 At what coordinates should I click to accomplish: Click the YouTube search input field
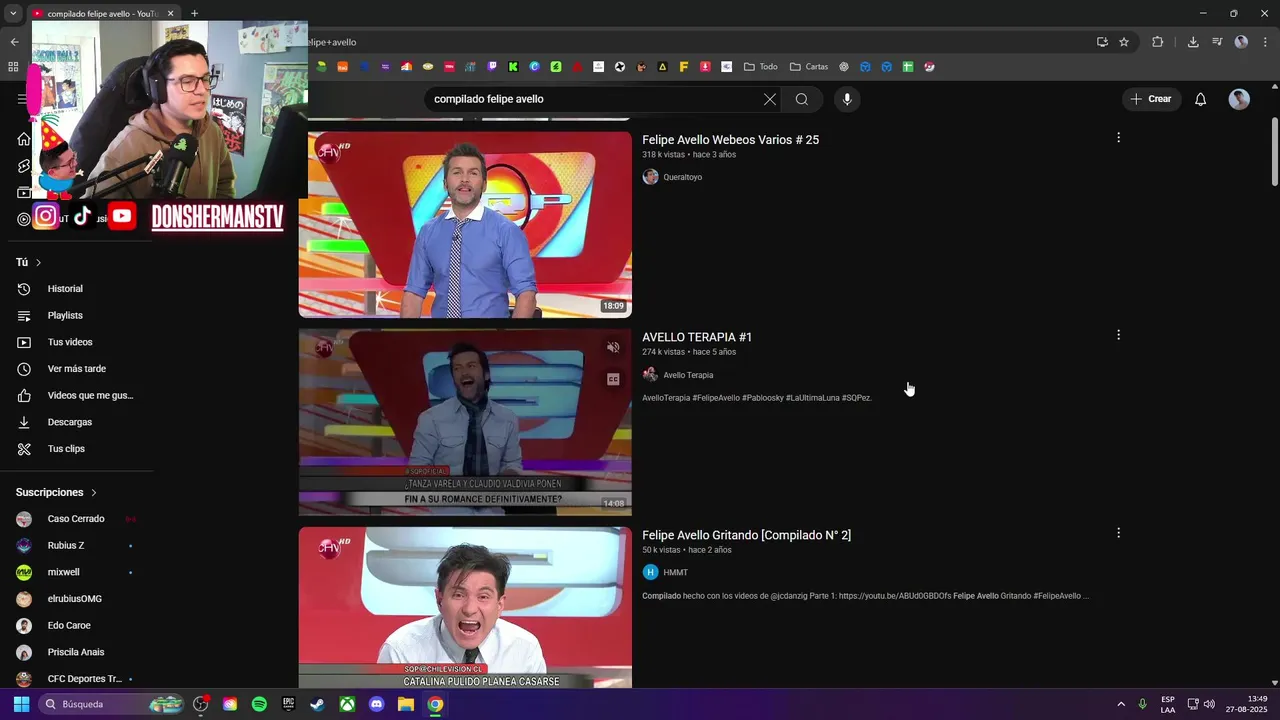[x=590, y=99]
